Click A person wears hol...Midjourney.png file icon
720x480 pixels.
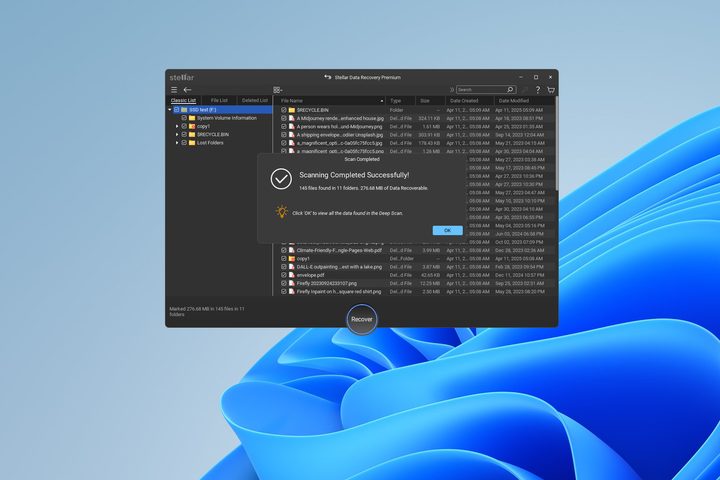pyautogui.click(x=292, y=127)
